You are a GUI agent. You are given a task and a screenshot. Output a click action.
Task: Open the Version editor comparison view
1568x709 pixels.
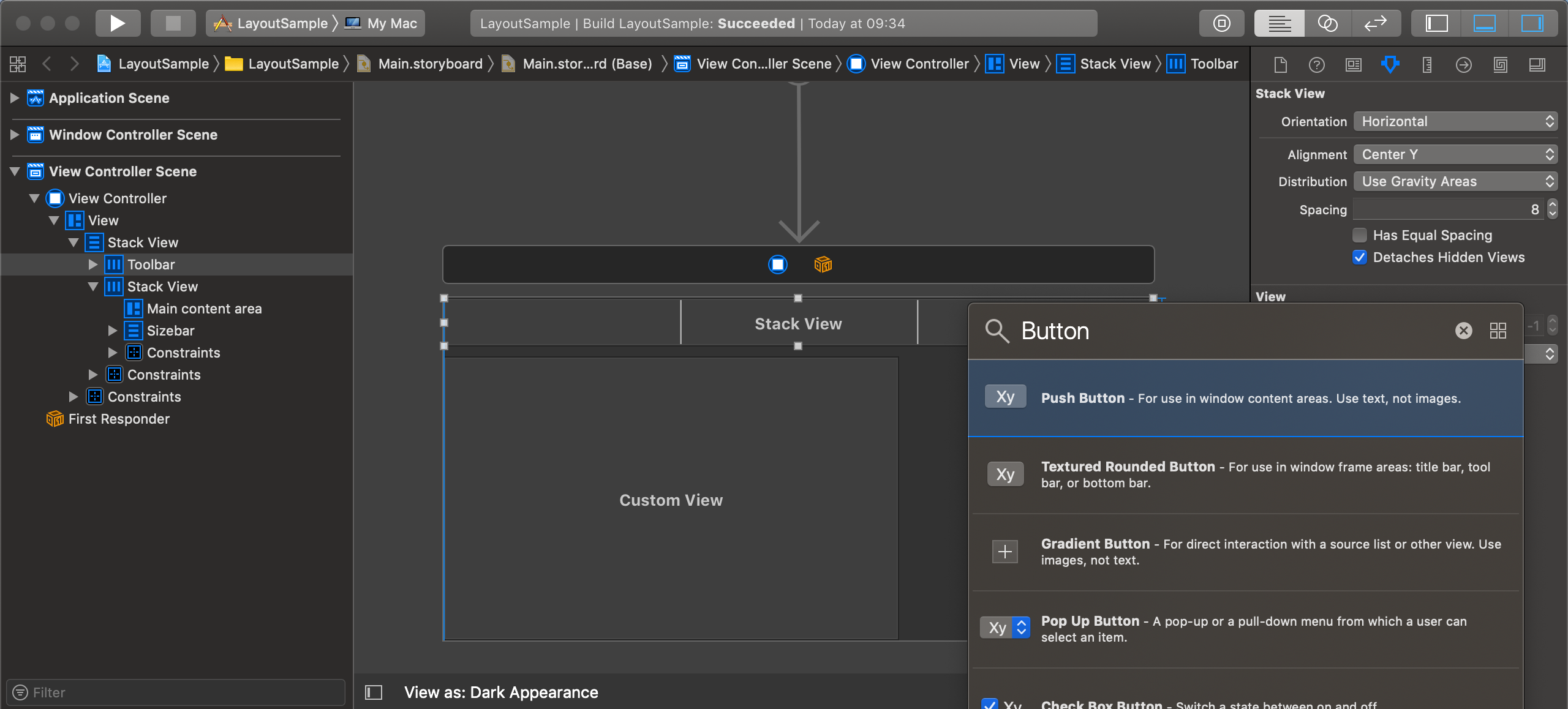tap(1375, 23)
